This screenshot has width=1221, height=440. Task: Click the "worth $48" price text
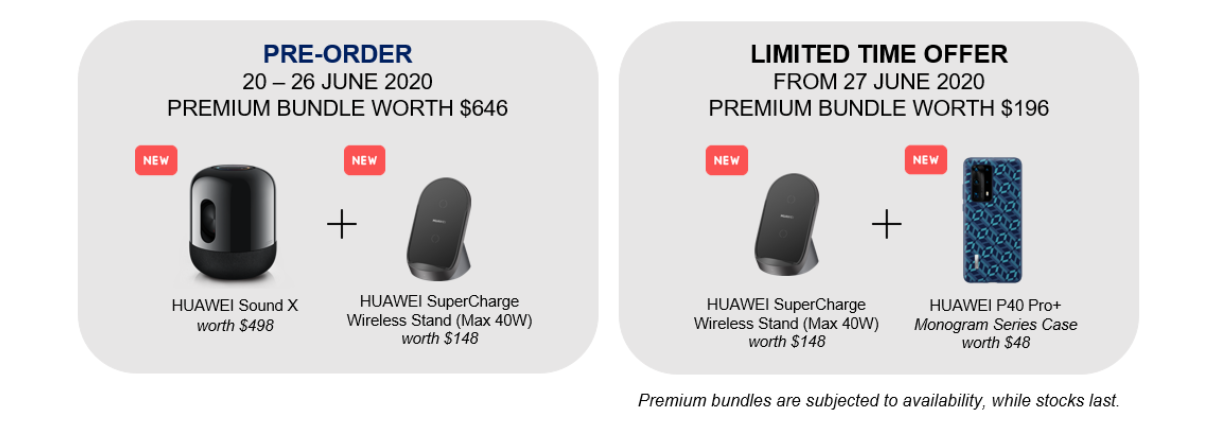(x=996, y=343)
